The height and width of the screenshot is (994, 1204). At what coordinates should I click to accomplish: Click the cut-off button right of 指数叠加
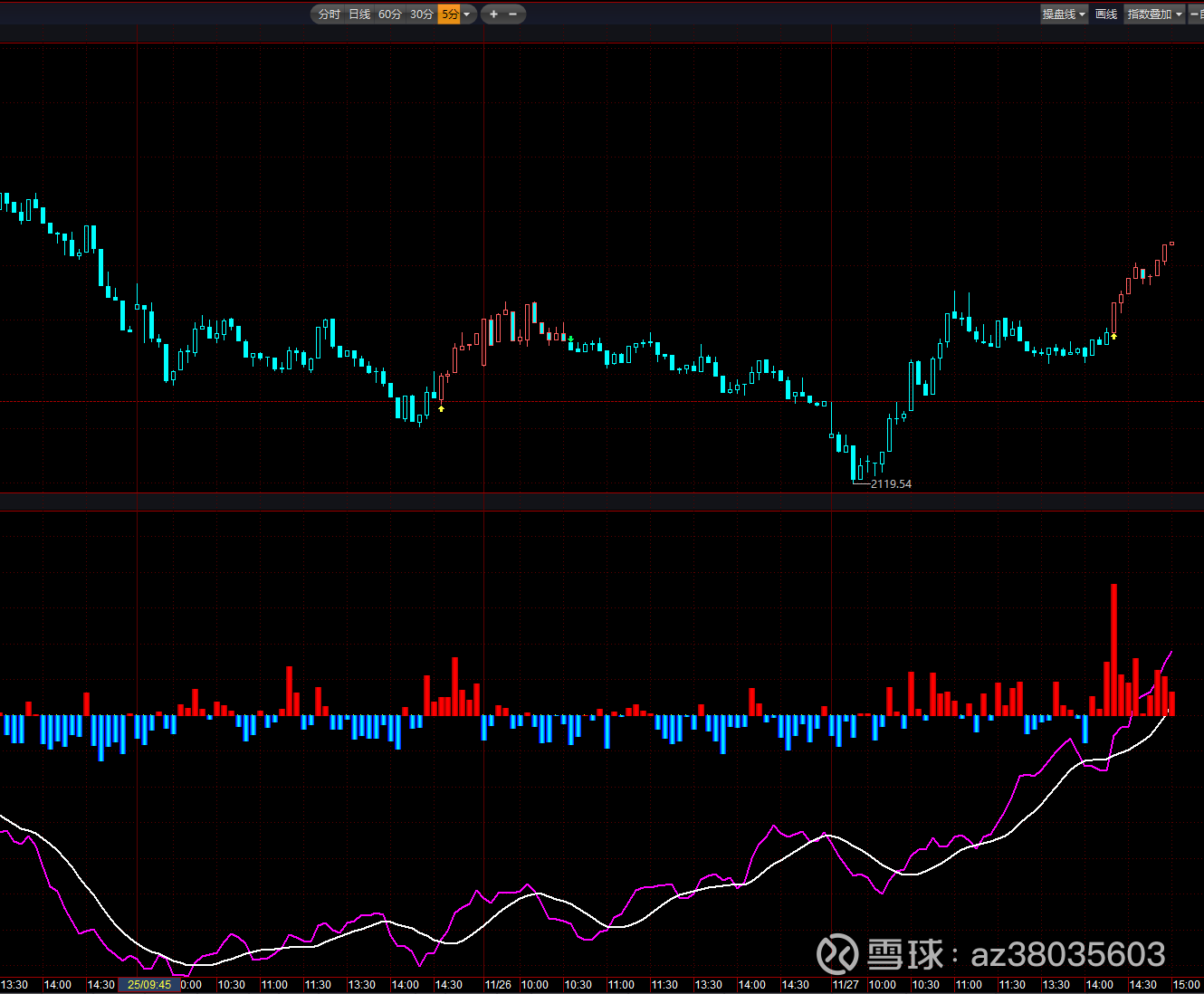click(x=1196, y=14)
